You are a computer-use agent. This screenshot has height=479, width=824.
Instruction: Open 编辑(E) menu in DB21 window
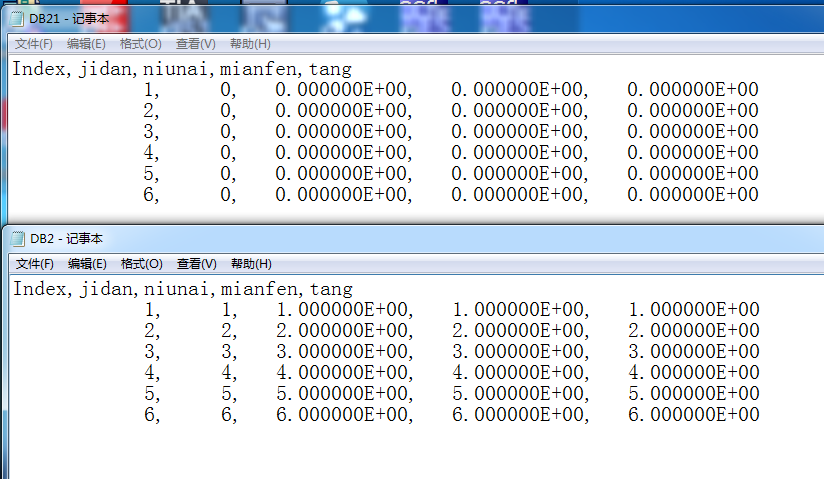(x=86, y=44)
